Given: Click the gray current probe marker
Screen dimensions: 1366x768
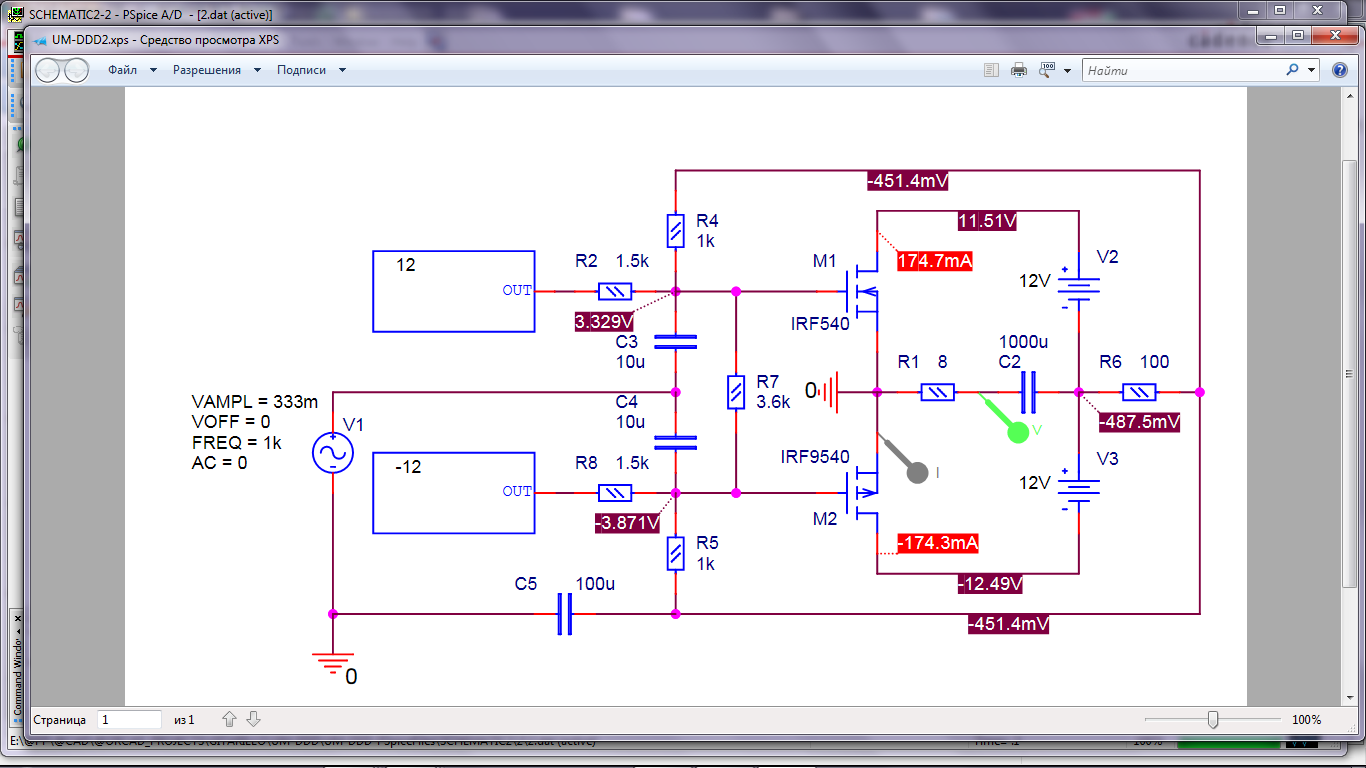Looking at the screenshot, I should click(x=916, y=472).
